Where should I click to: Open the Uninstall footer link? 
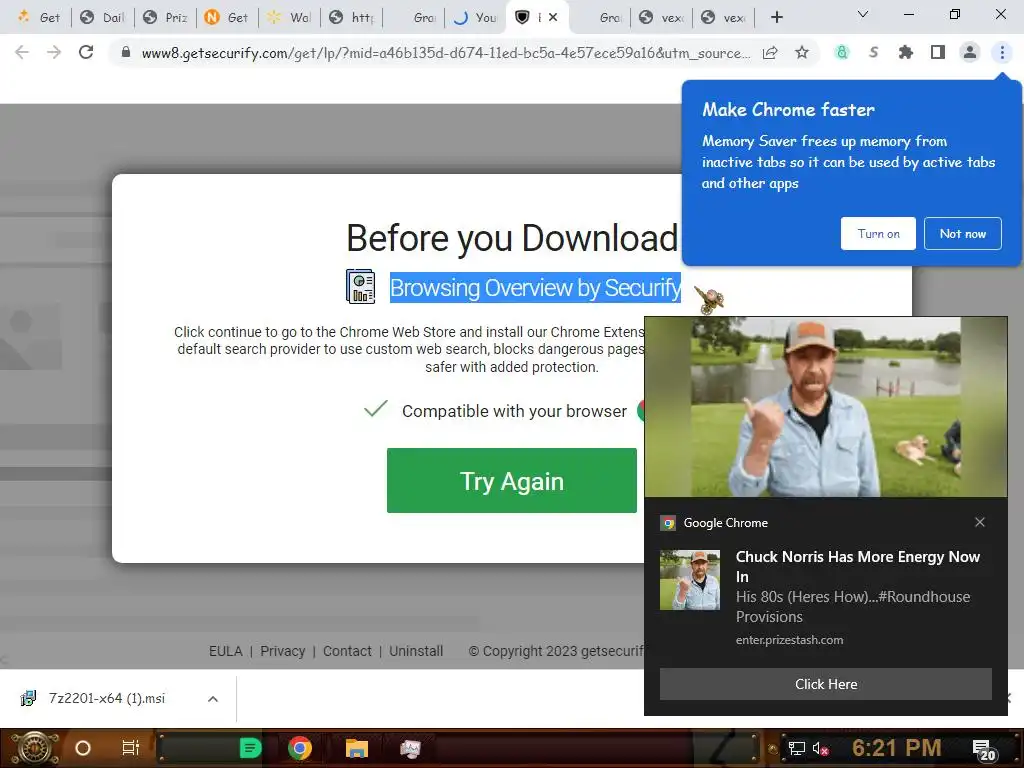416,651
